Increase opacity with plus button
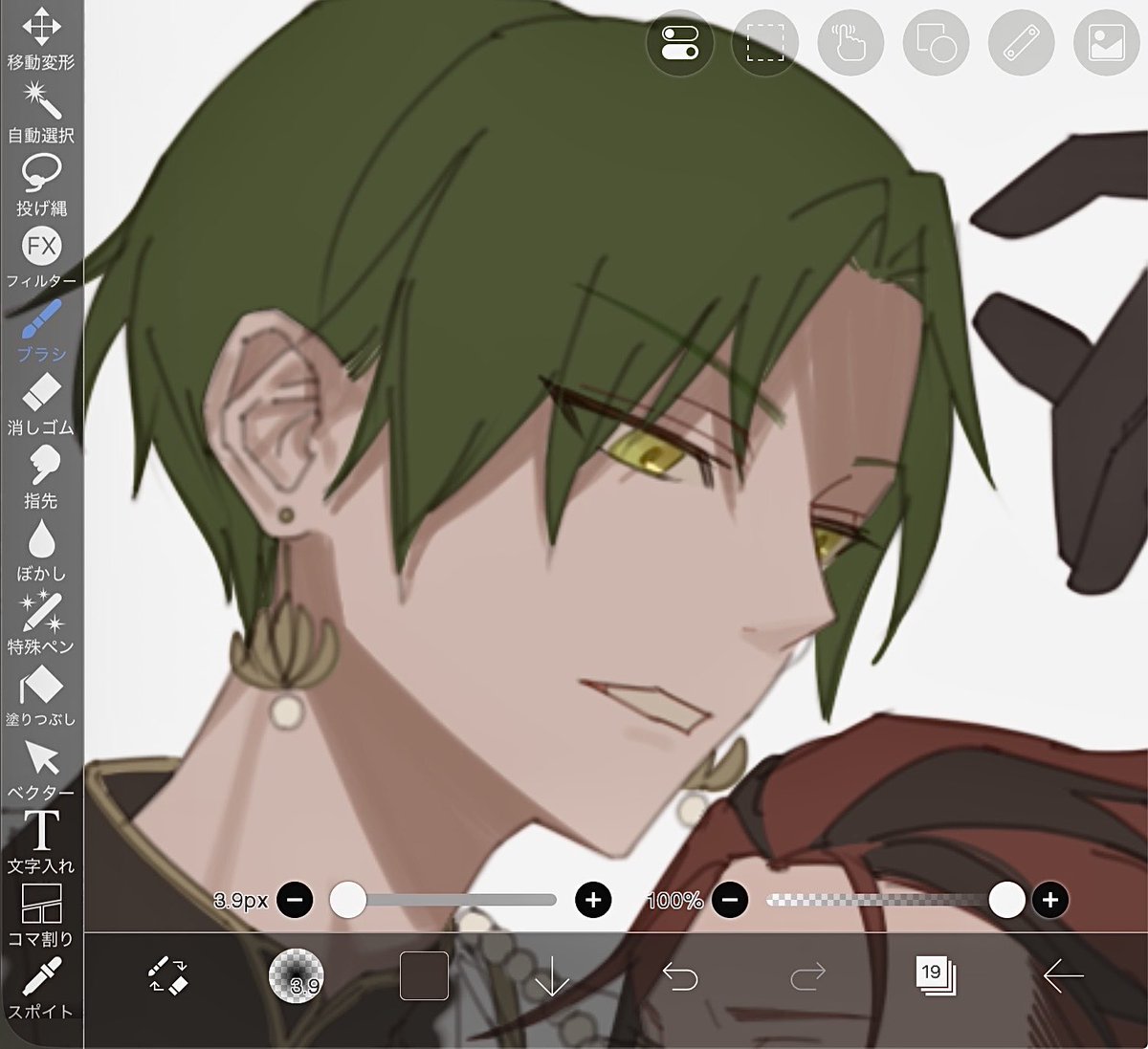This screenshot has width=1148, height=1049. coord(1050,900)
